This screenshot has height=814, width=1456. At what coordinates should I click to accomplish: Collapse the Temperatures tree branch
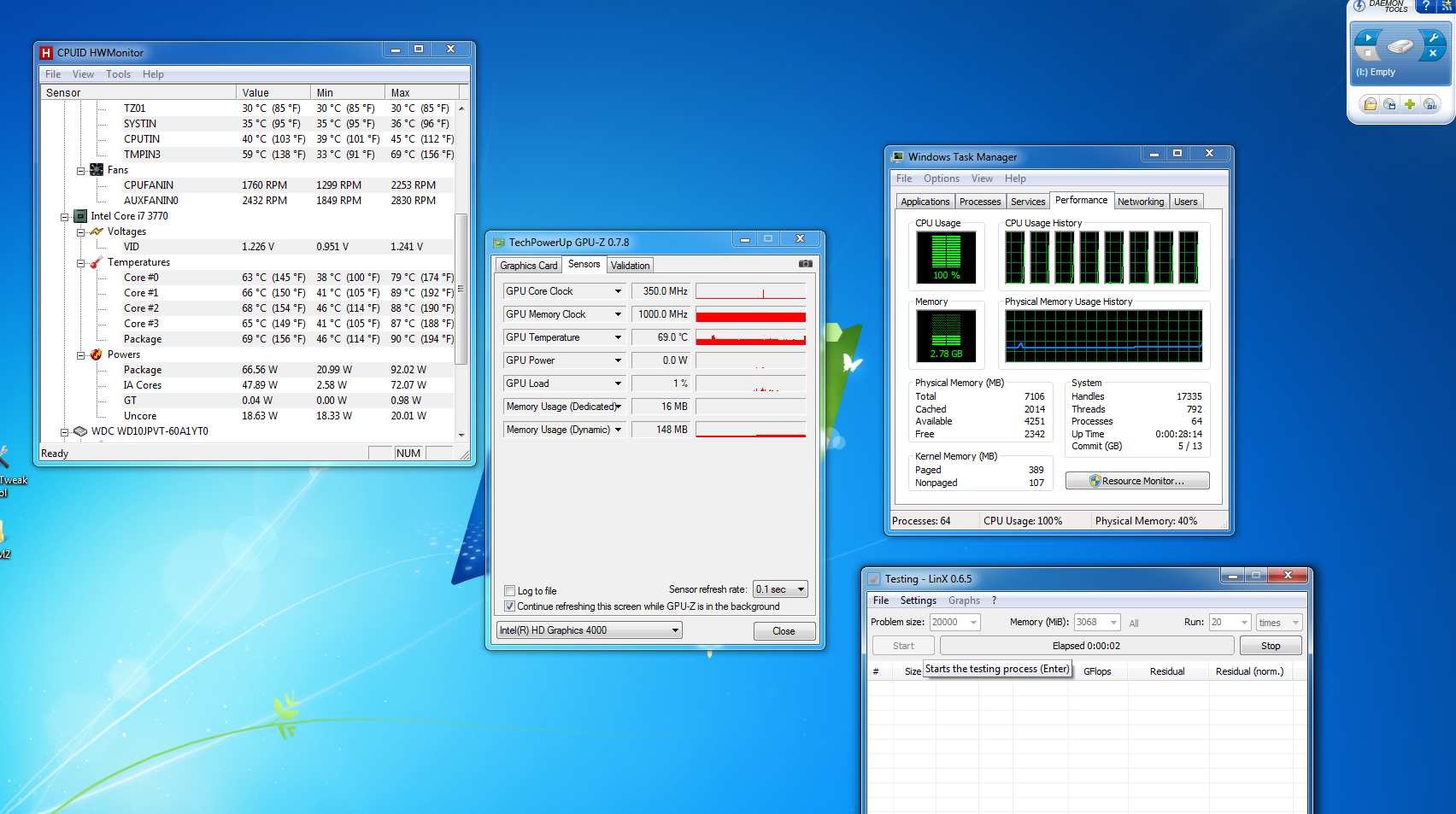[80, 263]
